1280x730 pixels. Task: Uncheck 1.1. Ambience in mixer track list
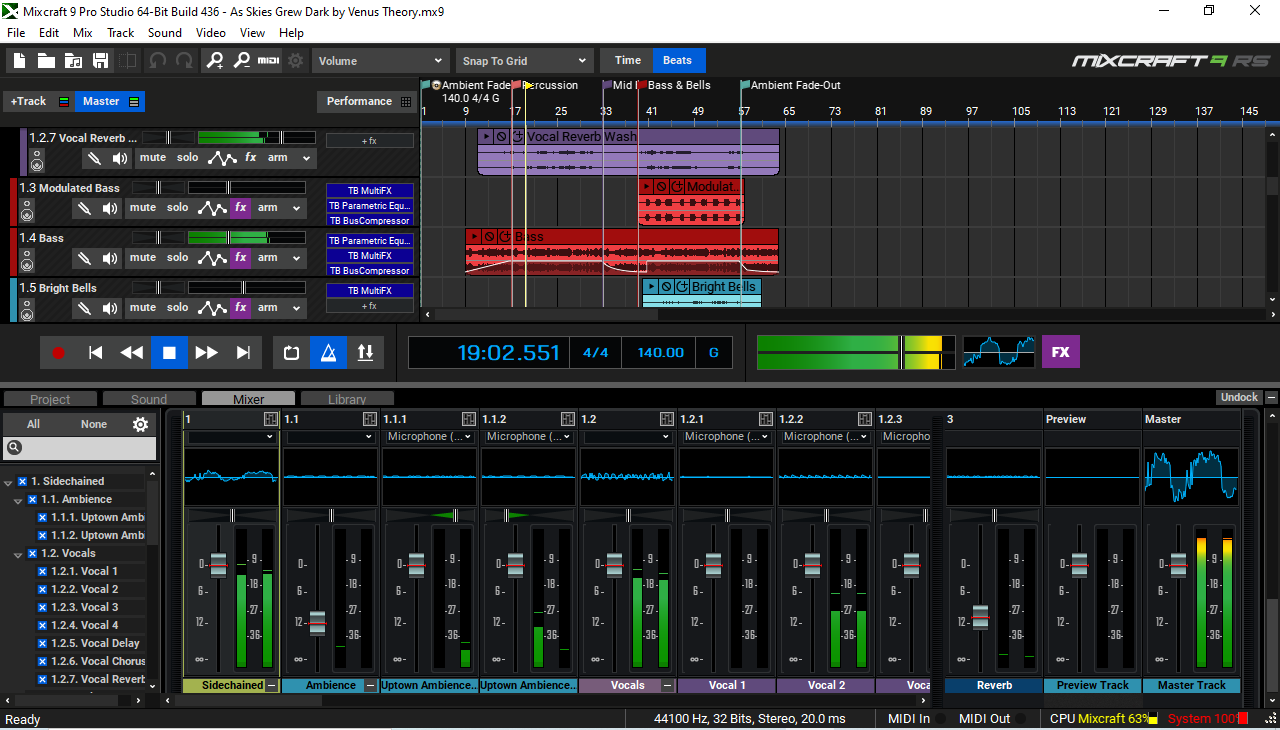click(32, 499)
